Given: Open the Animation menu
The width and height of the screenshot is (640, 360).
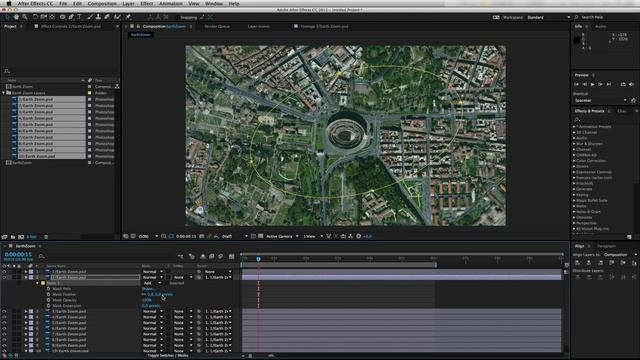Looking at the screenshot, I should click(171, 4).
